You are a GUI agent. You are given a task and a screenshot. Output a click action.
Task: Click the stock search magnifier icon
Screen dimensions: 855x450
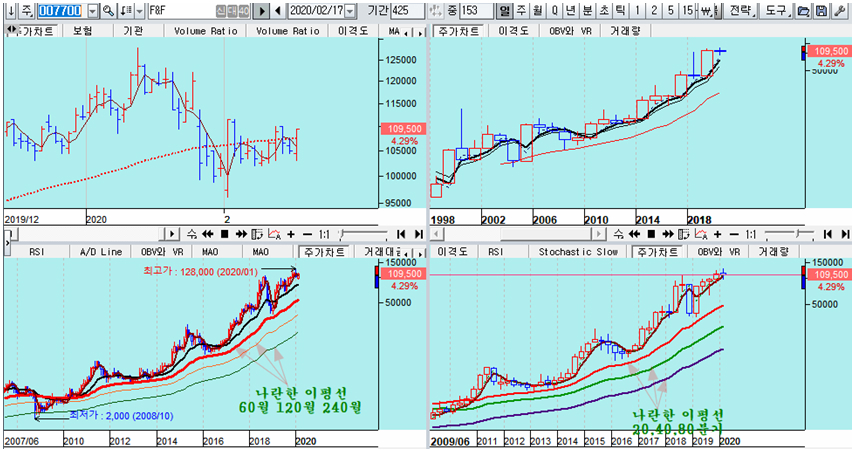[108, 11]
